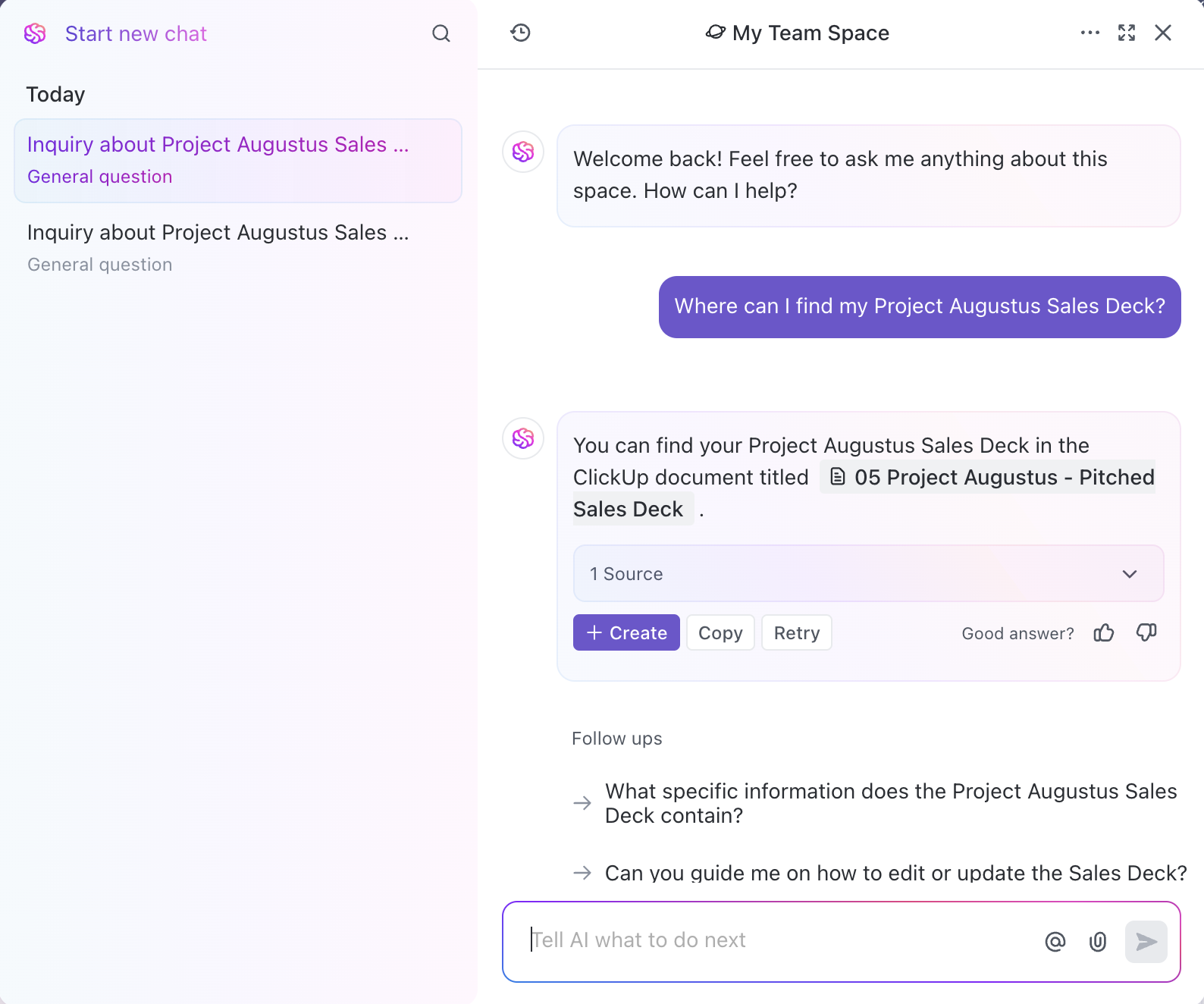Click the AI avatar beside the Sales Deck answer
1204x1004 pixels.
pyautogui.click(x=523, y=438)
